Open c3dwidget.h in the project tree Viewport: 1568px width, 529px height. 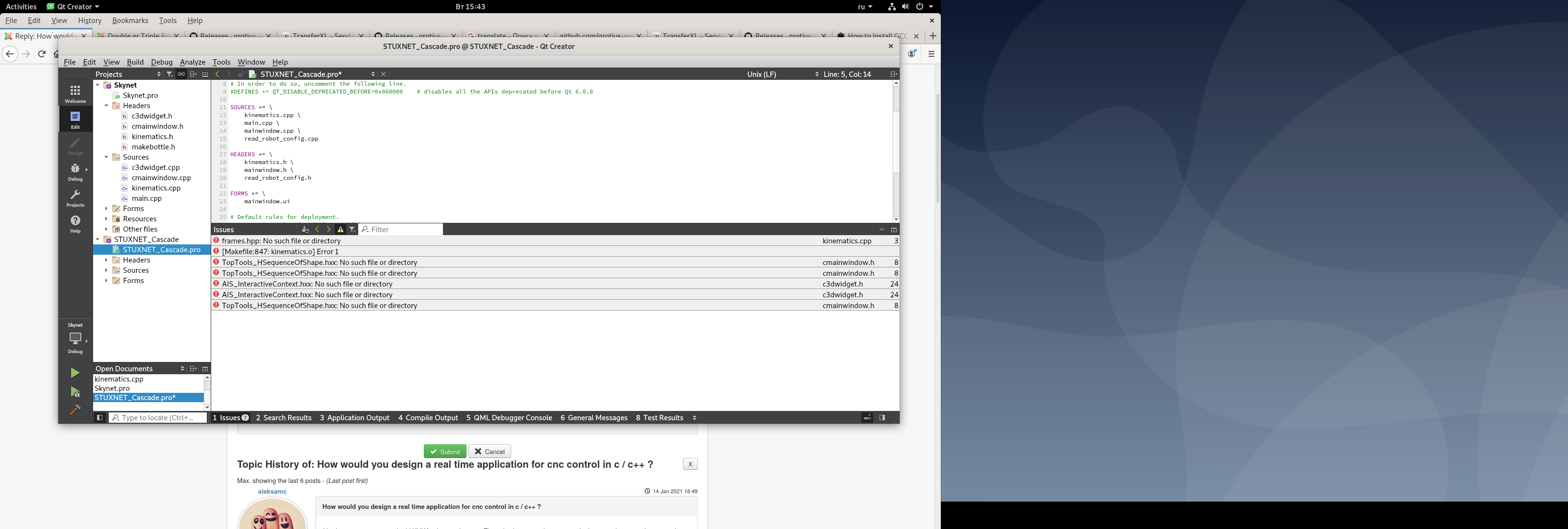151,116
